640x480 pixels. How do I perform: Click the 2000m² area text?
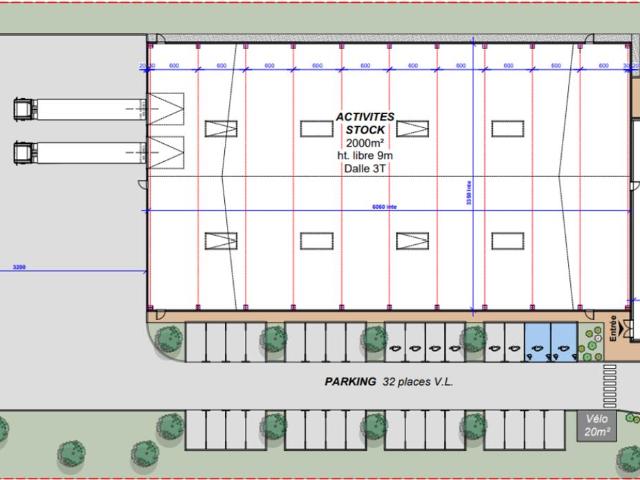pyautogui.click(x=365, y=143)
